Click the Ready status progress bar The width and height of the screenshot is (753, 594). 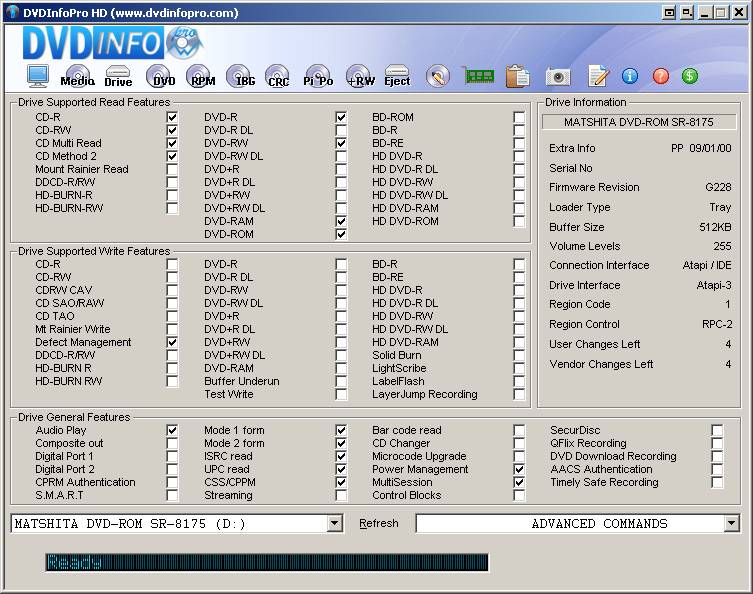coord(266,562)
